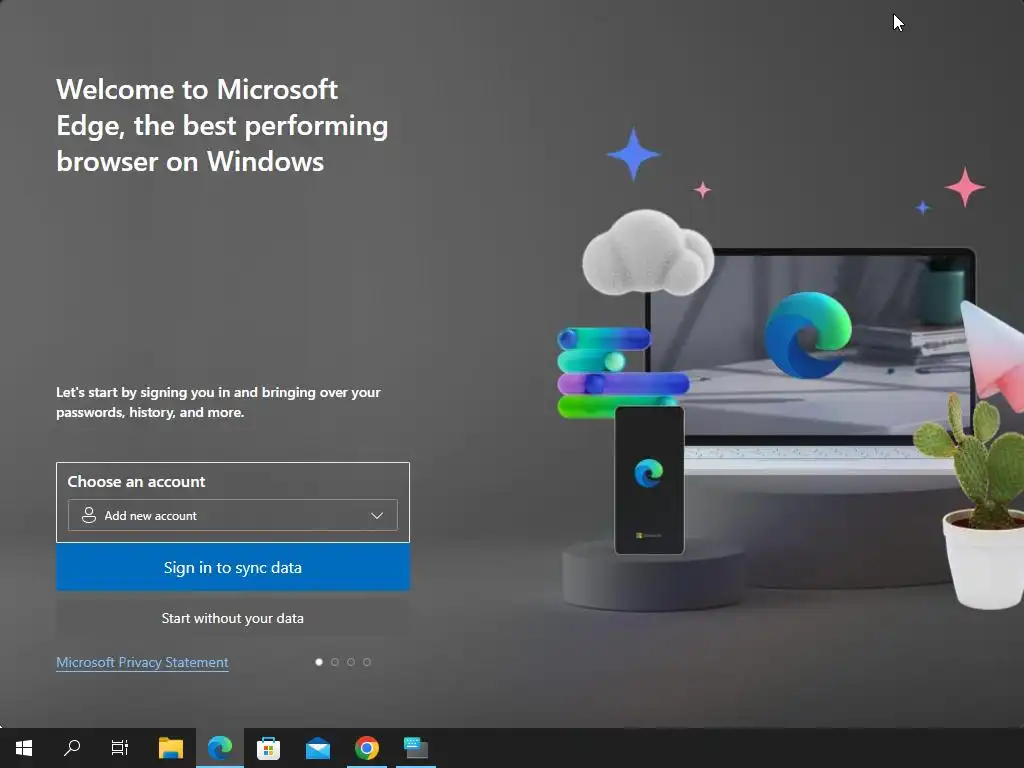
Task: Click the Choose an account heading
Action: pyautogui.click(x=136, y=481)
